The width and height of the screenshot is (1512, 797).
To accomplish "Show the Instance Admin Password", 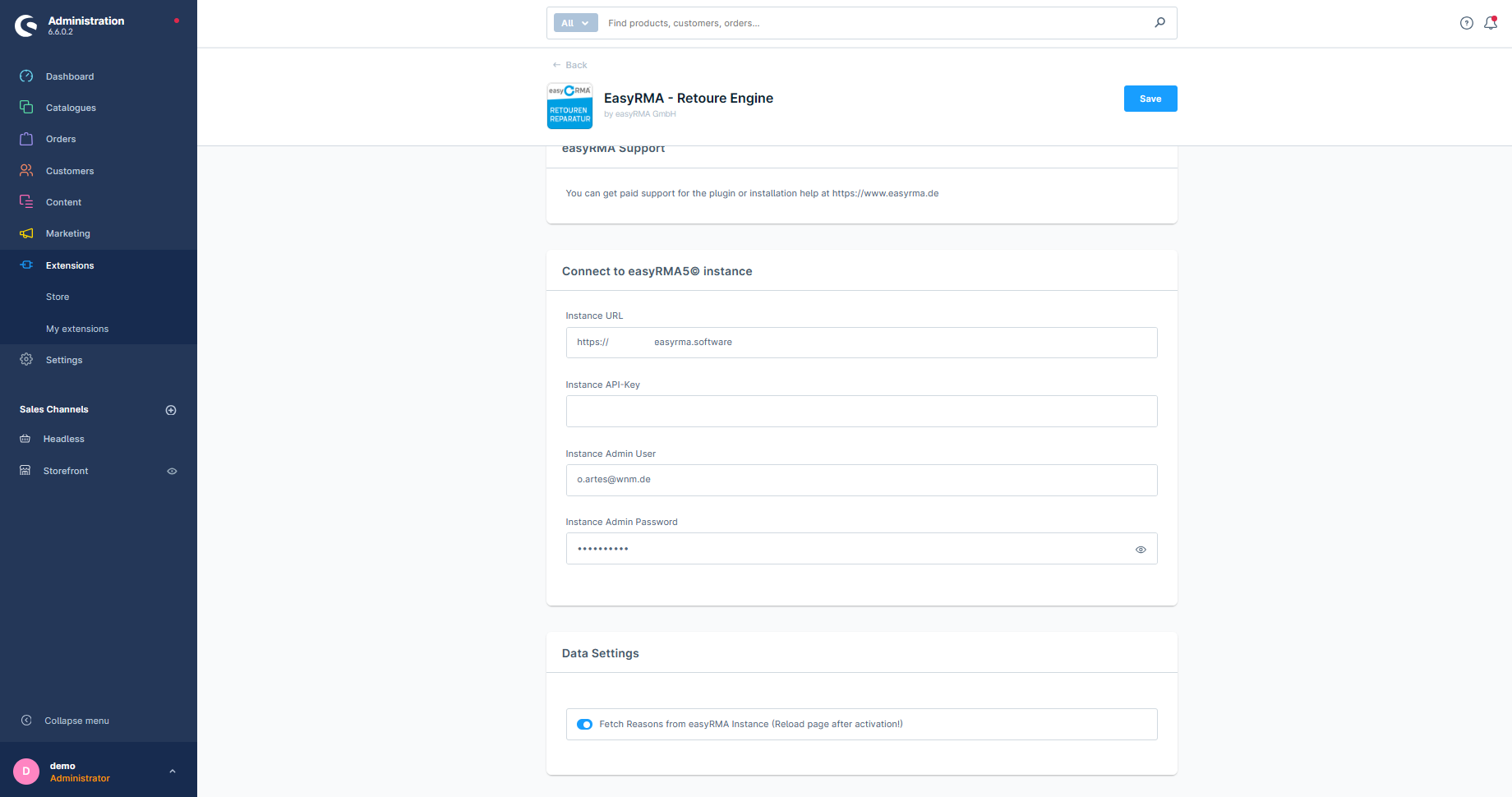I will point(1141,550).
